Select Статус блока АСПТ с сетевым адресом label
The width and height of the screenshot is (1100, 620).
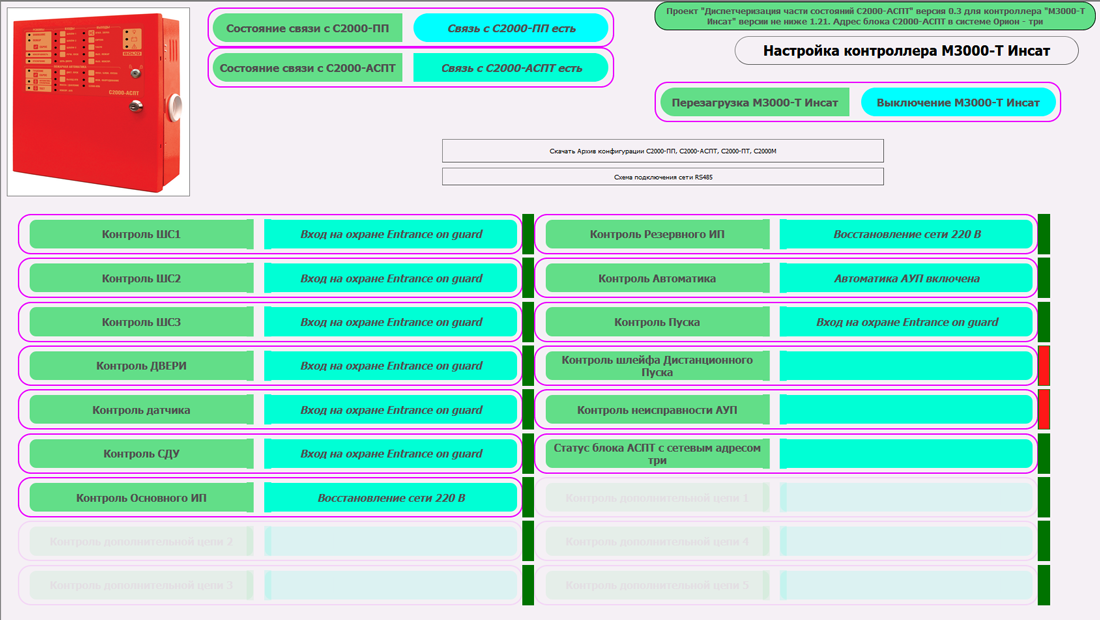pyautogui.click(x=657, y=454)
